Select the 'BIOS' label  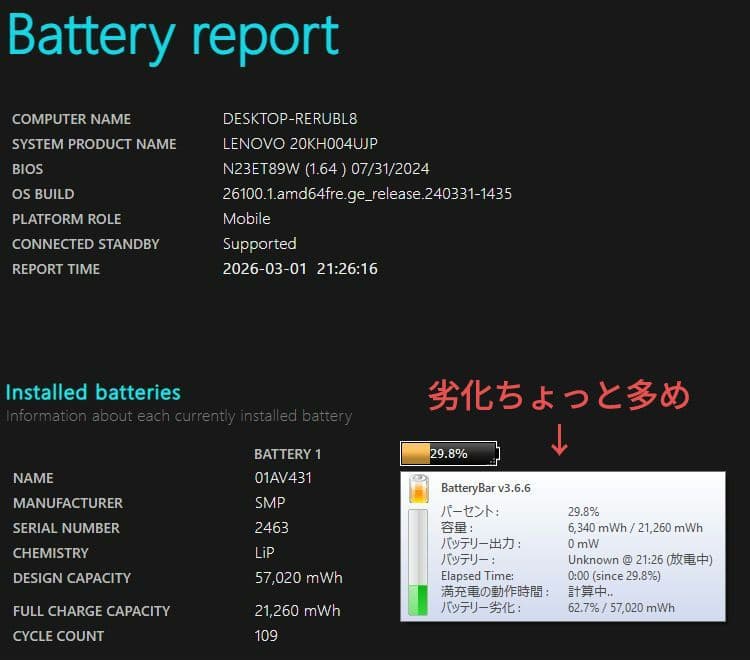pyautogui.click(x=28, y=169)
